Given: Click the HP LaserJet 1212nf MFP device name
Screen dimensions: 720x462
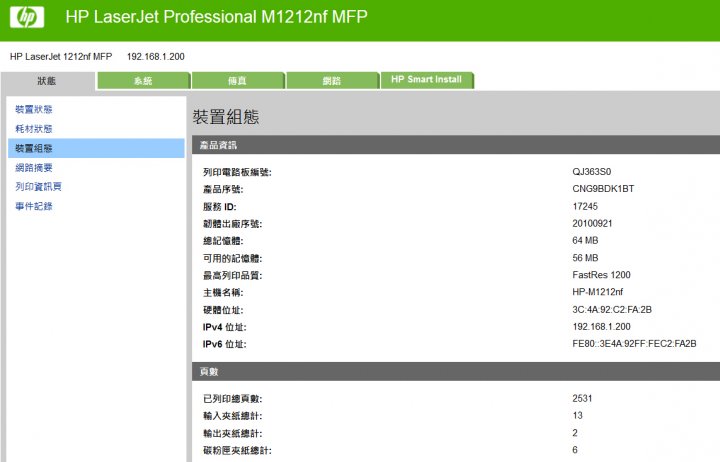Looking at the screenshot, I should [61, 56].
